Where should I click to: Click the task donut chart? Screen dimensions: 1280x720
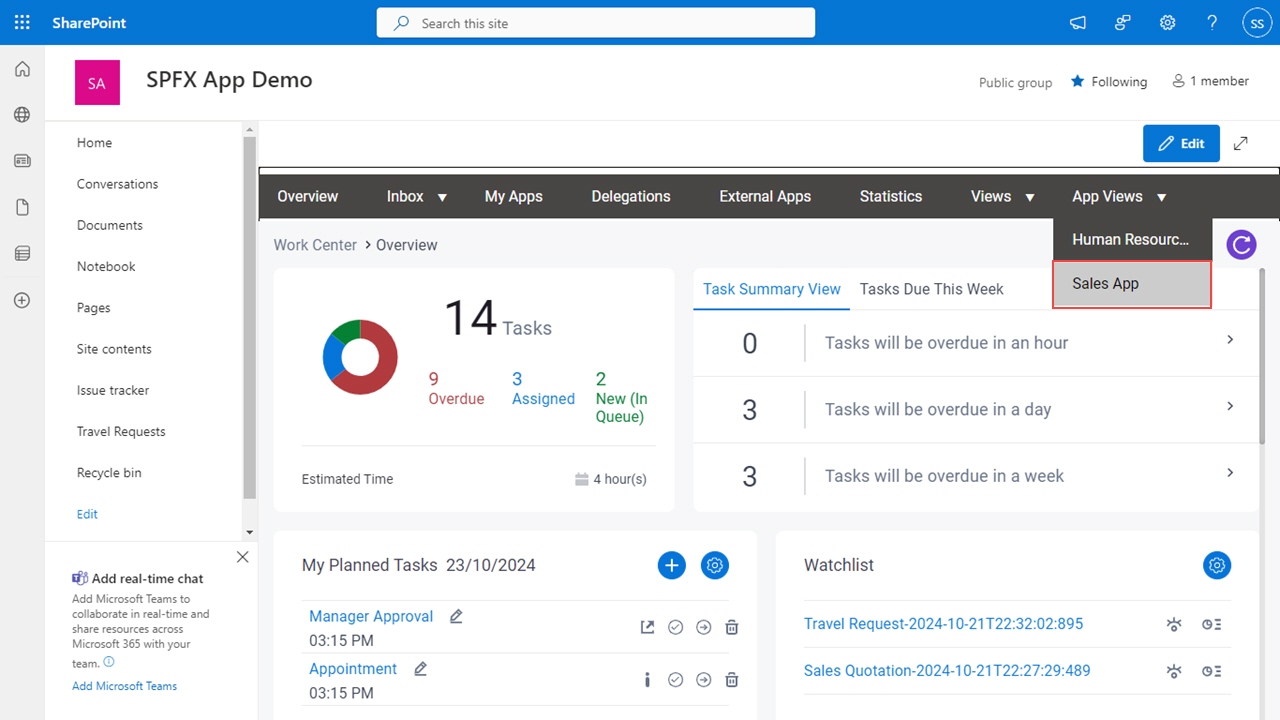(360, 357)
